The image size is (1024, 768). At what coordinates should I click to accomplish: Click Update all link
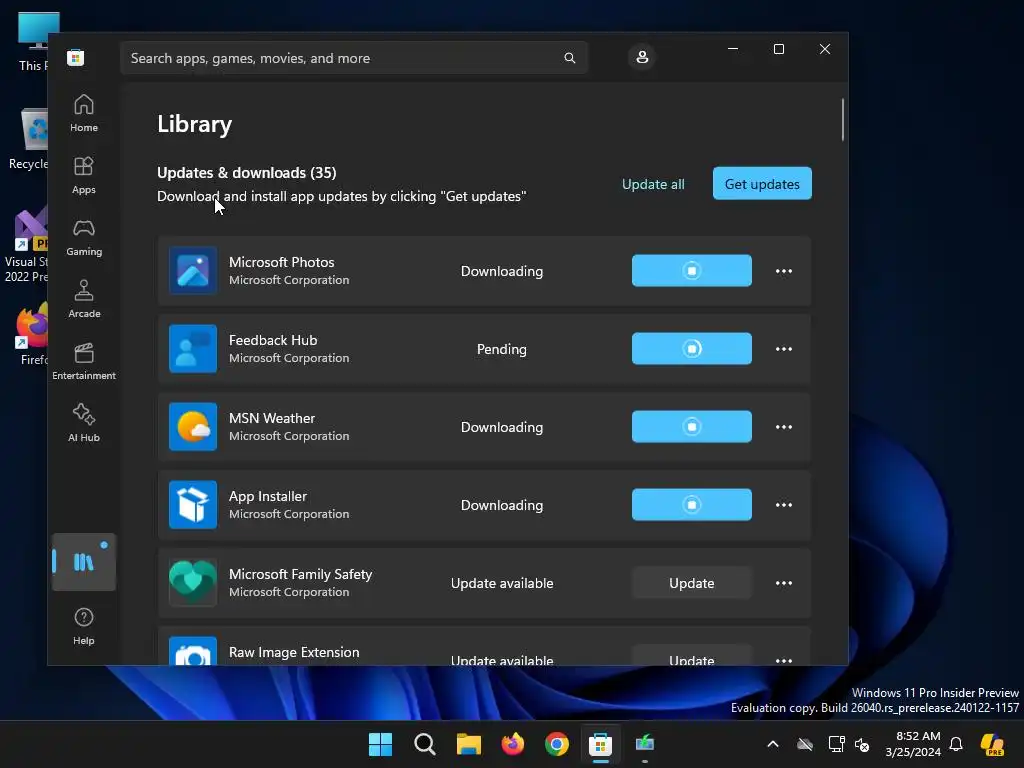[653, 184]
